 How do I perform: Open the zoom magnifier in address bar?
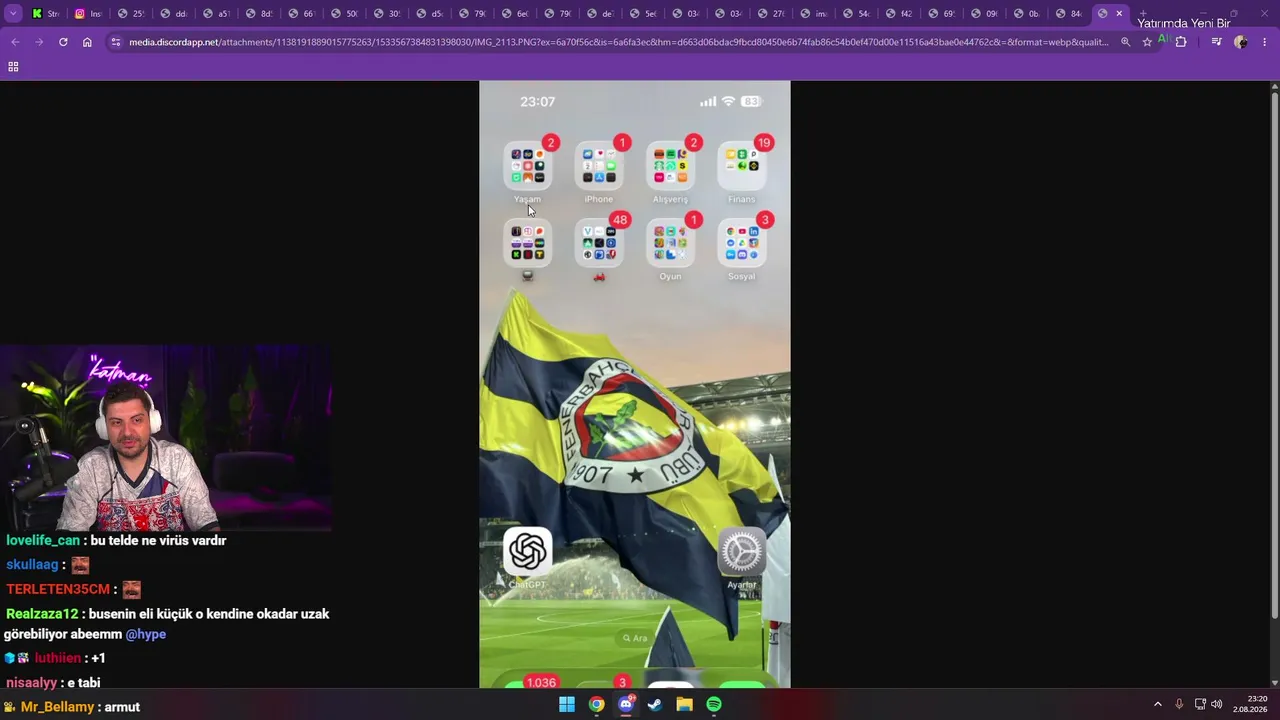click(1126, 42)
